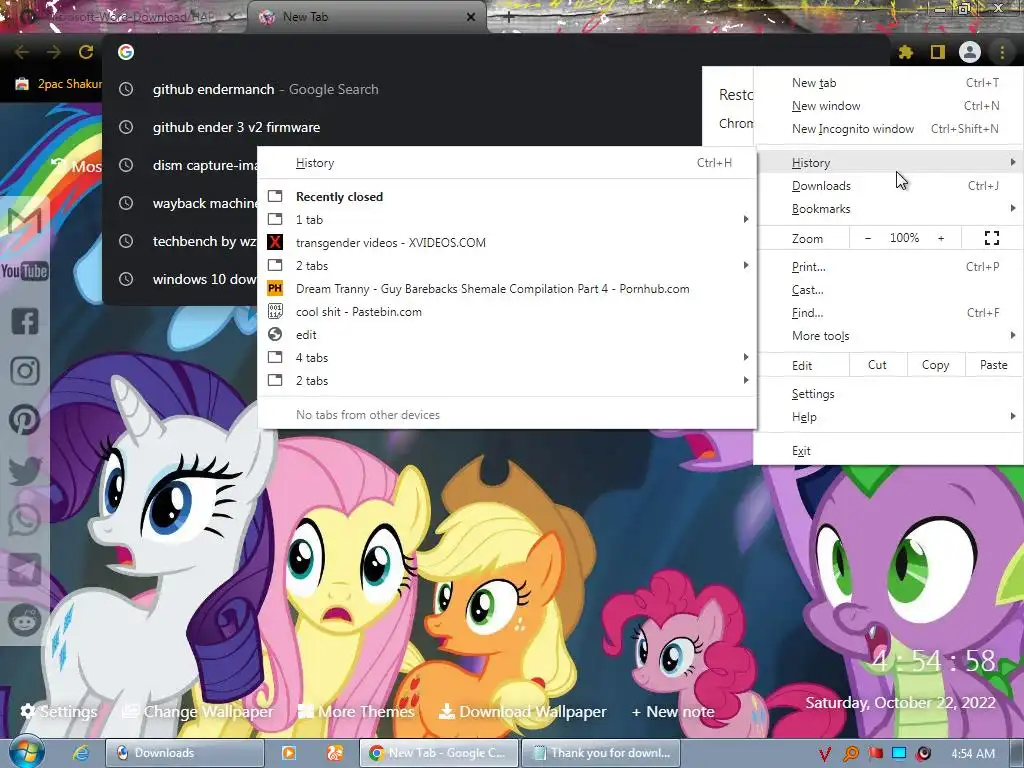Viewport: 1024px width, 768px height.
Task: Open Gmail from the left sidebar
Action: pyautogui.click(x=25, y=221)
